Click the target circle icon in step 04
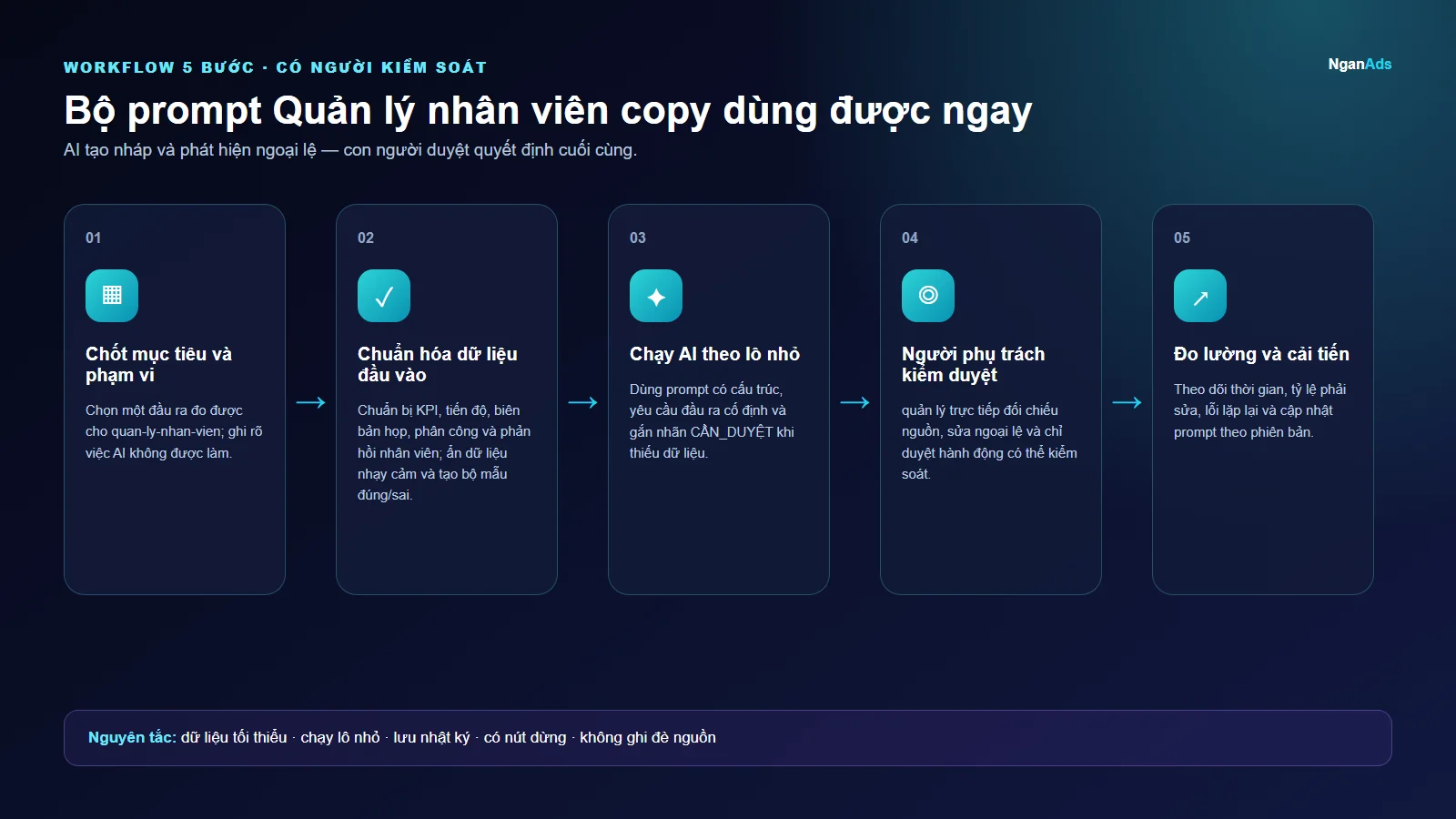 928,296
